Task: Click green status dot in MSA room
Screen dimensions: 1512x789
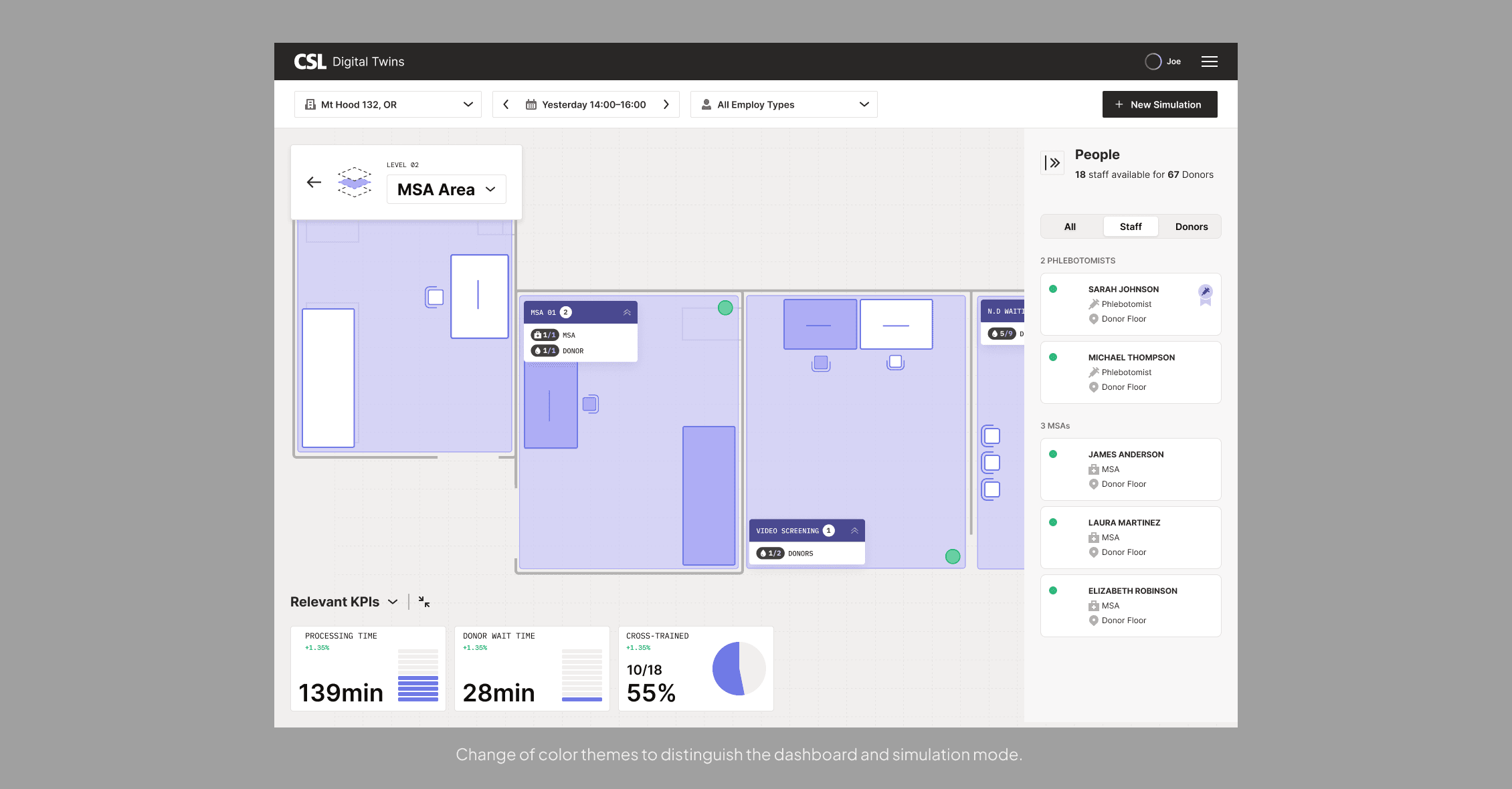Action: (x=725, y=308)
